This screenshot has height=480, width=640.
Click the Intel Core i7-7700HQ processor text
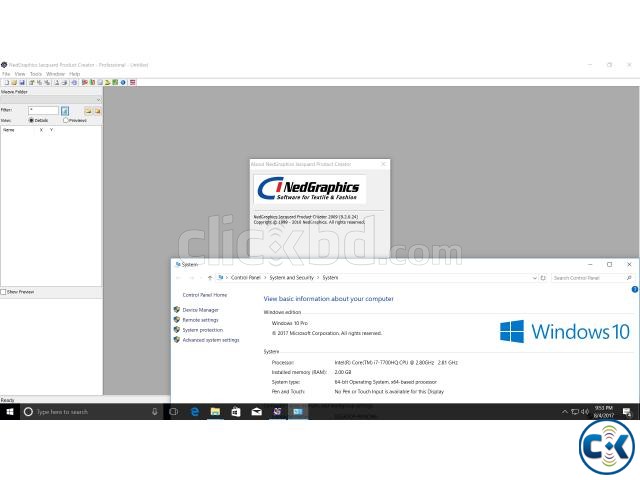(396, 362)
